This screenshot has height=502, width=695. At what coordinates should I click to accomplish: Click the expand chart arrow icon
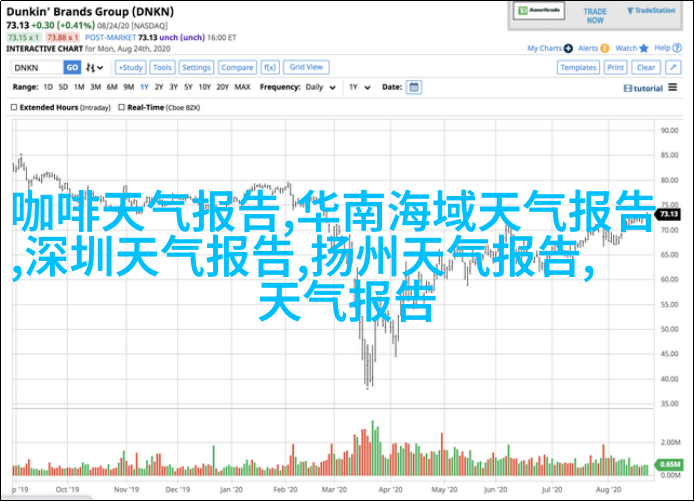coord(673,67)
